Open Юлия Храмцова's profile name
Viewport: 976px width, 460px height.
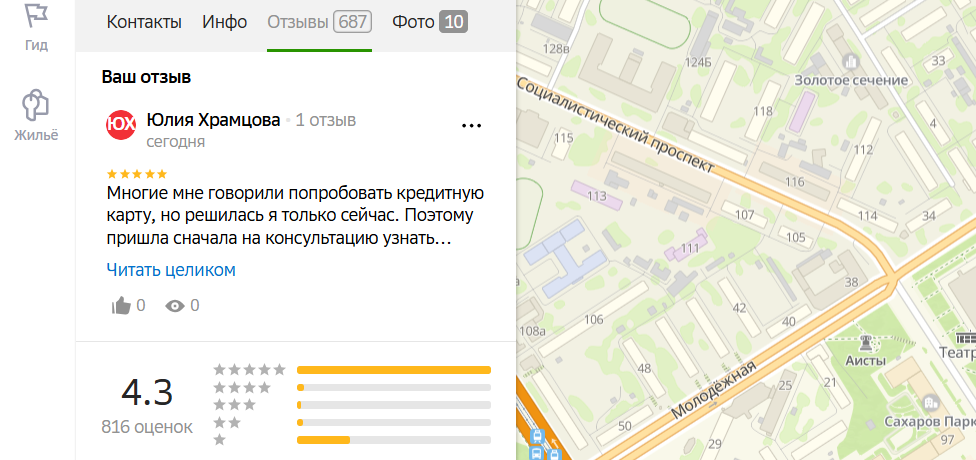[x=214, y=120]
